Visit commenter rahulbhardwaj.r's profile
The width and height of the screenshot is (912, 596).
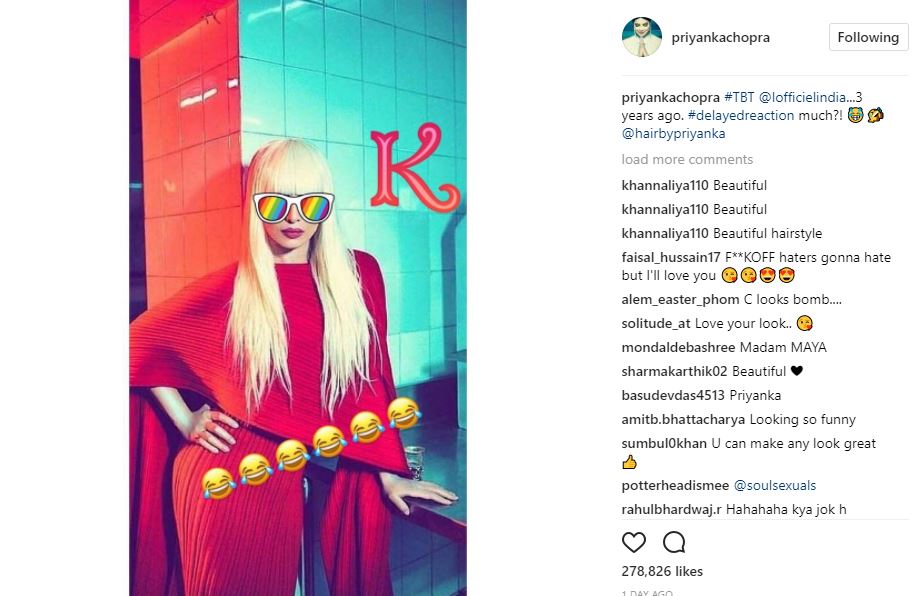click(x=671, y=509)
